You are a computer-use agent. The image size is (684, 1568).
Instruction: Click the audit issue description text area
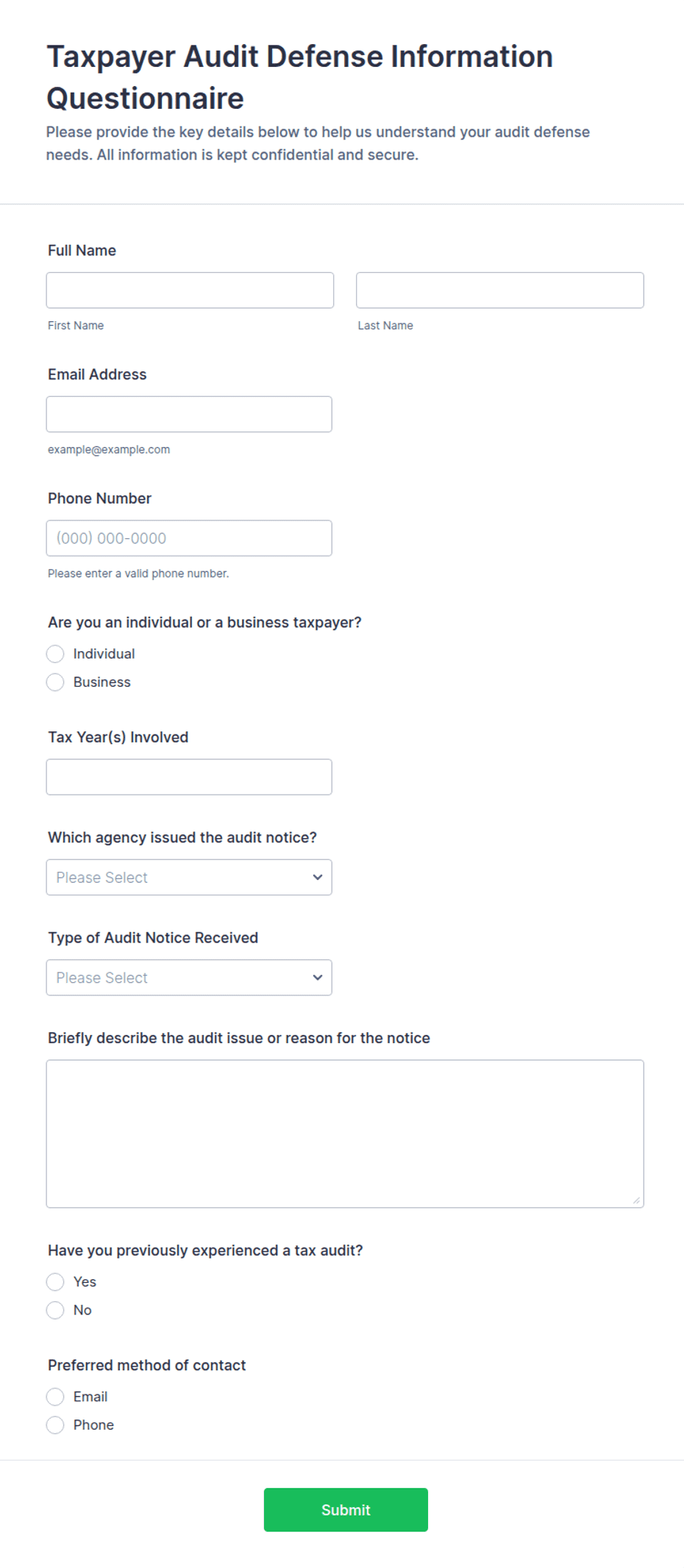345,1134
